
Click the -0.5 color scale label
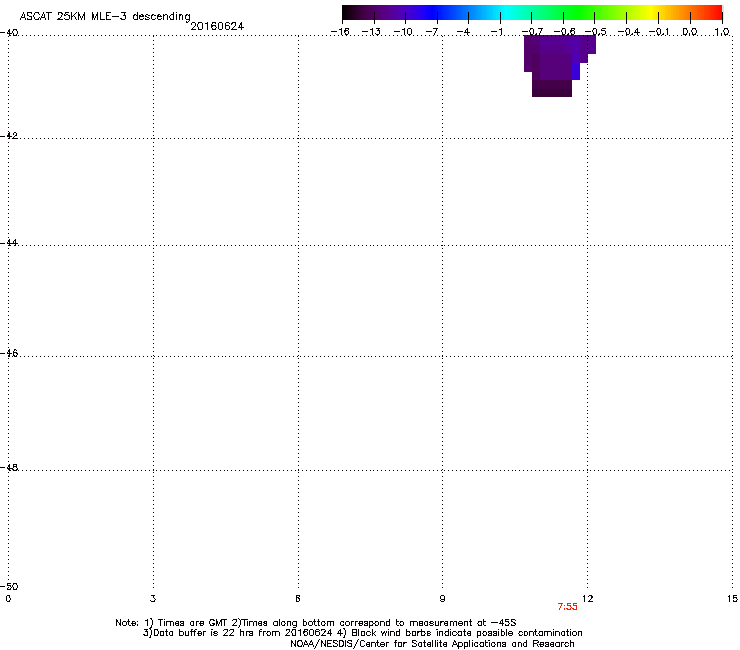click(596, 32)
